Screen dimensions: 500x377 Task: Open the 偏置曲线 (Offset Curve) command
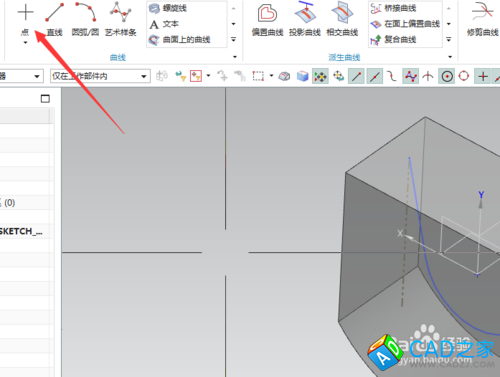267,20
